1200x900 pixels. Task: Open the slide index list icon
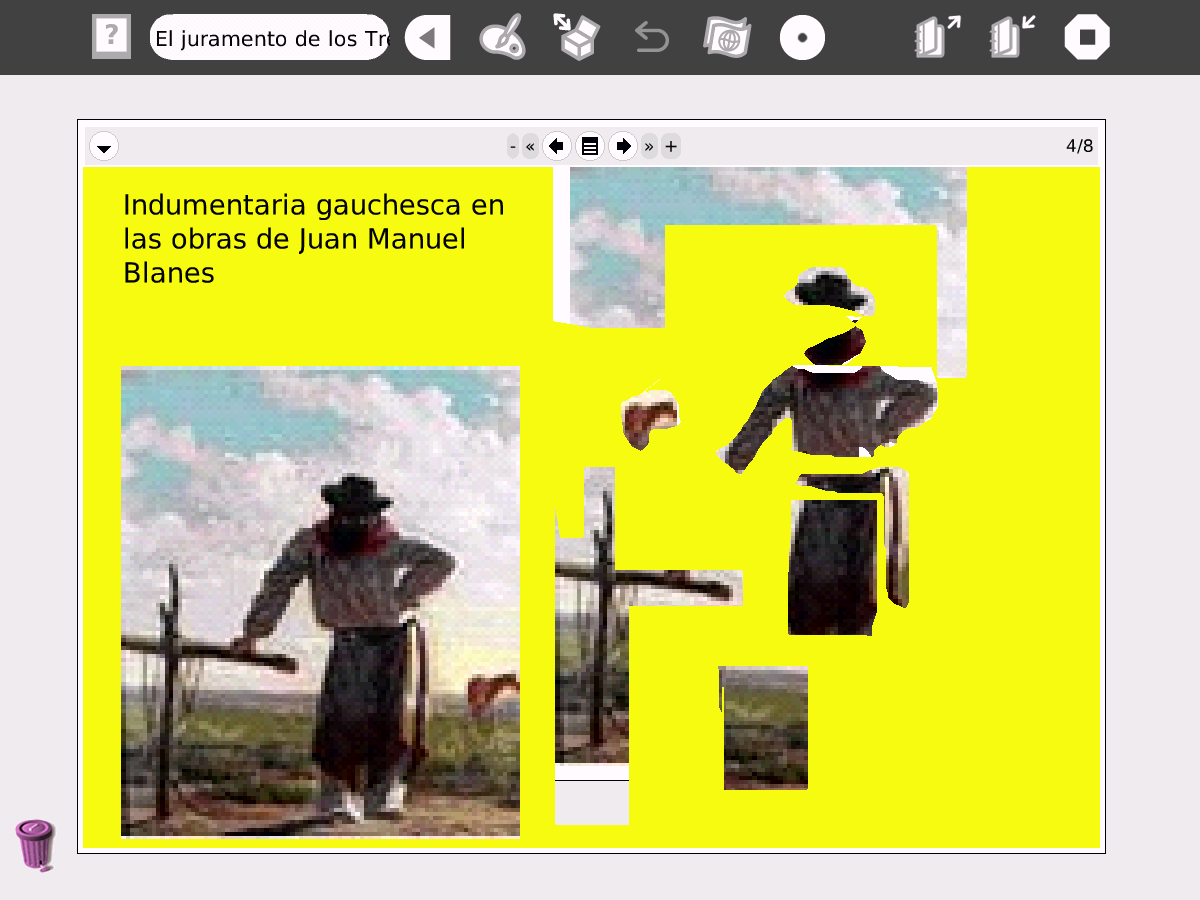(590, 147)
